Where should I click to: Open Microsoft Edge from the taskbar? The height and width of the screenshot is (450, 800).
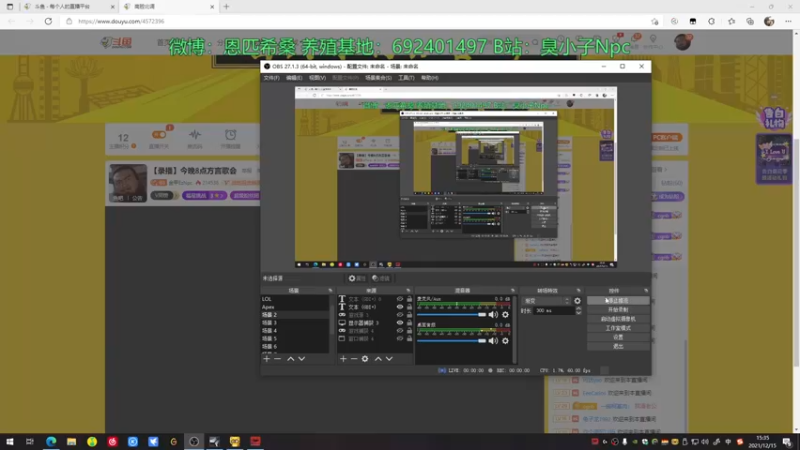coord(51,441)
